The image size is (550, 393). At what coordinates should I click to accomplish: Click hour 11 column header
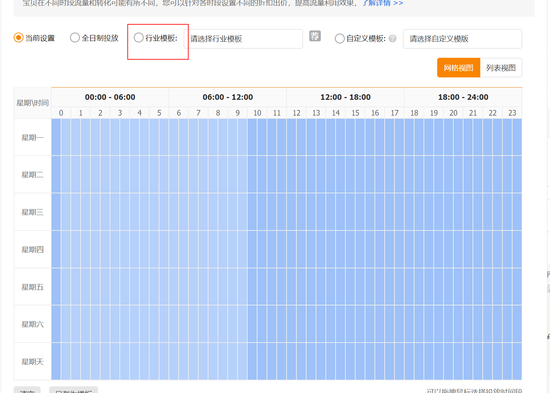277,113
